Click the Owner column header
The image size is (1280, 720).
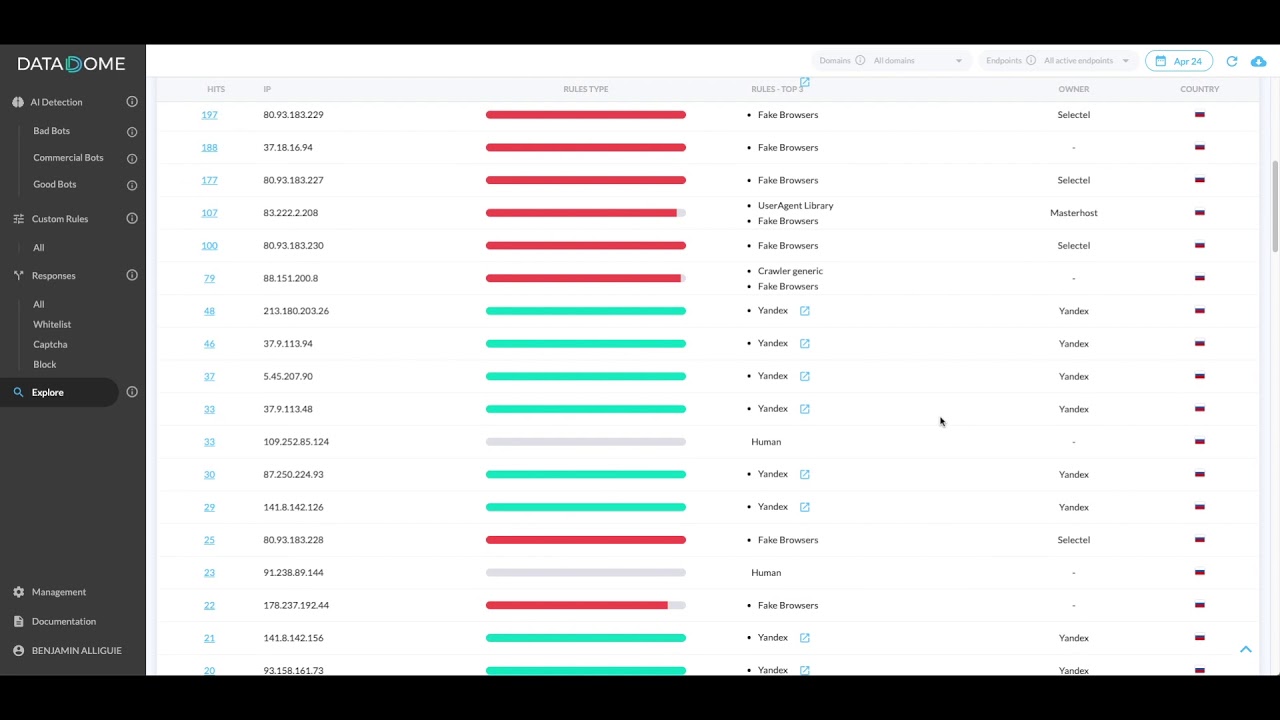point(1074,89)
